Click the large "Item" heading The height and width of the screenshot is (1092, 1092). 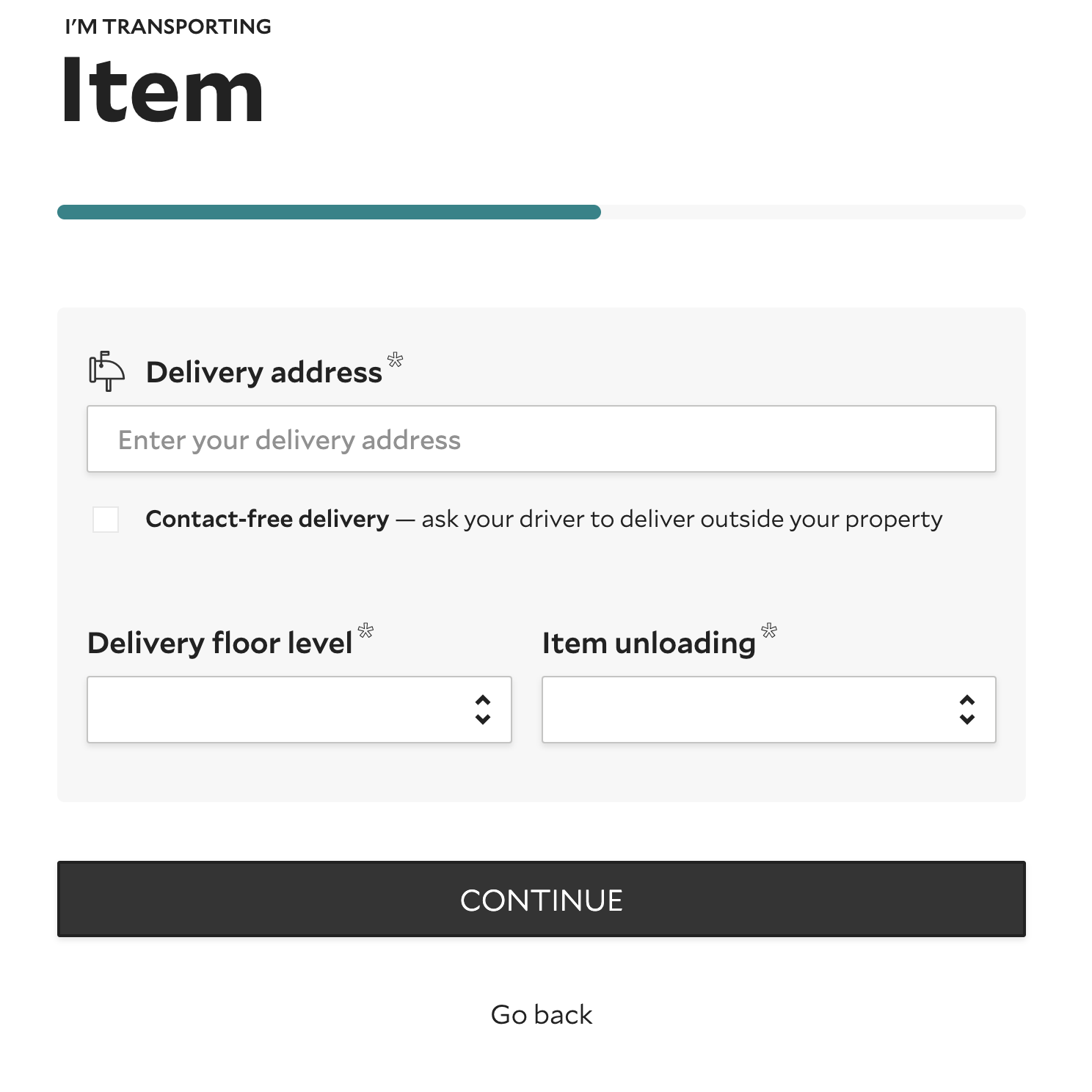click(x=163, y=91)
